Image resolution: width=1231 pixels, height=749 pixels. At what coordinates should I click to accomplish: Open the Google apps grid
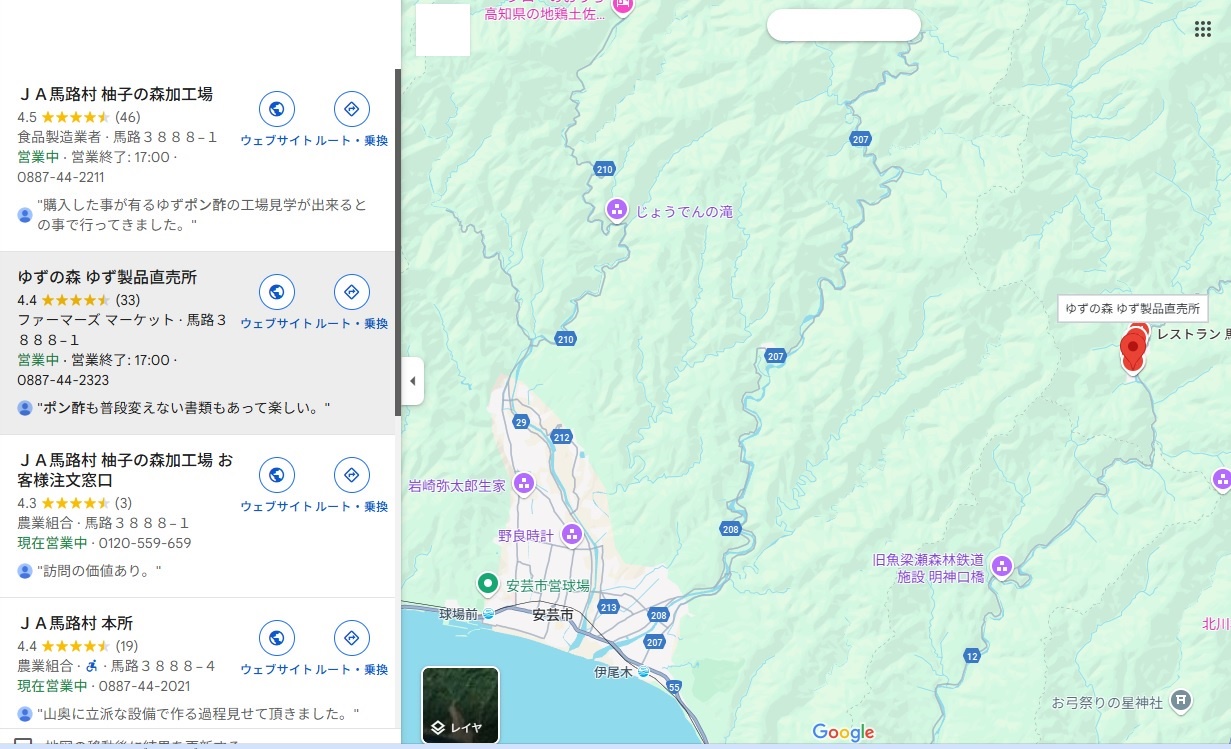[1203, 28]
